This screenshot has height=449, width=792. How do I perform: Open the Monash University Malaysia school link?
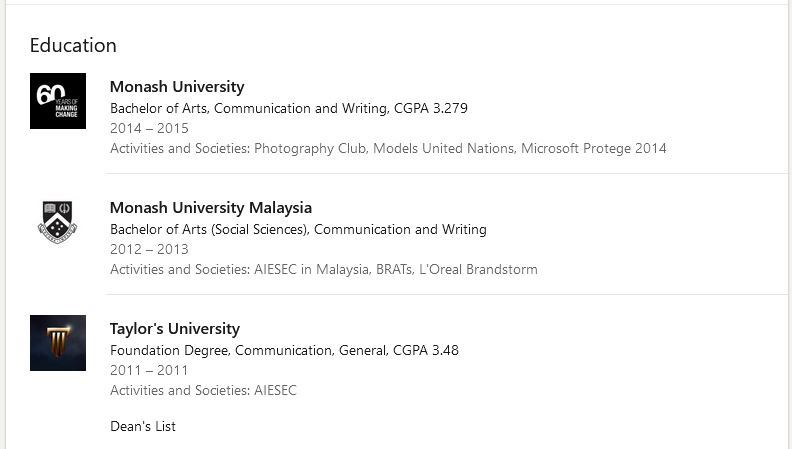coord(211,208)
